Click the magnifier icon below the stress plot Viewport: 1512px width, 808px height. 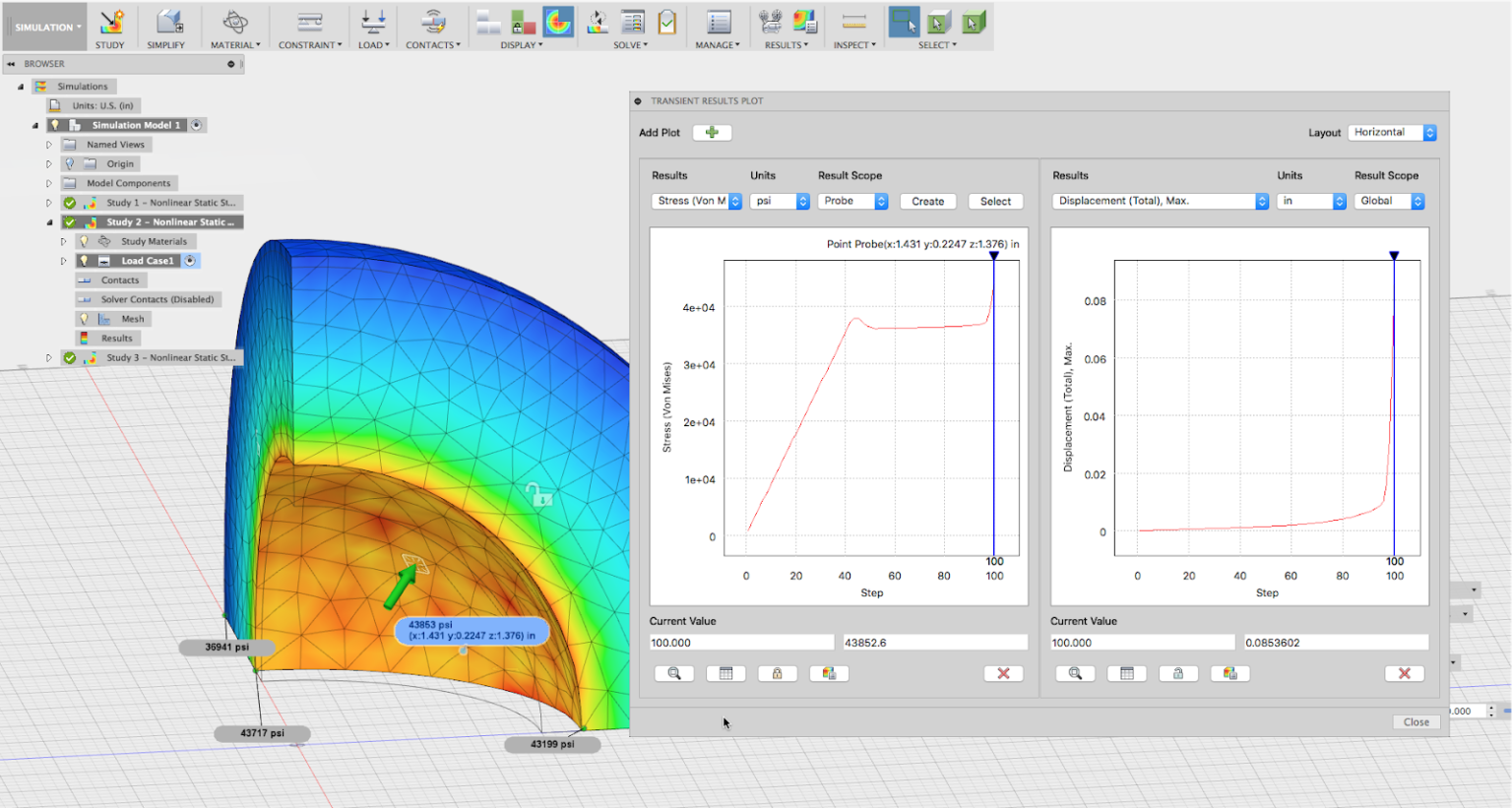click(674, 673)
